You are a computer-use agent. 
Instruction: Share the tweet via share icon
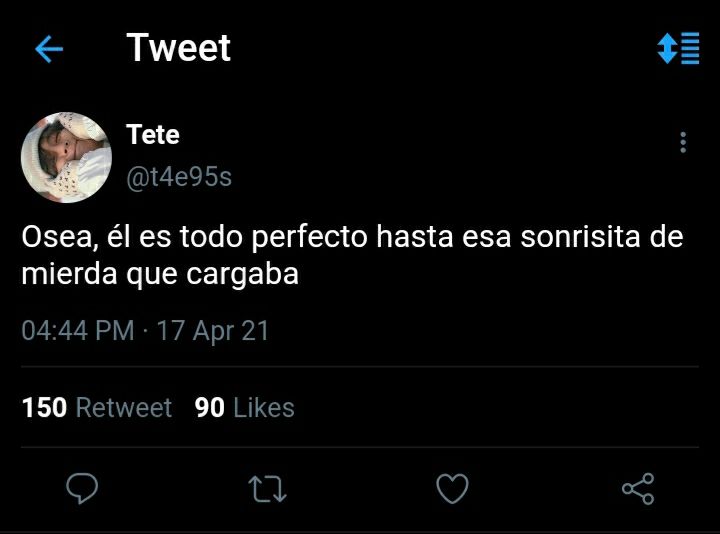pyautogui.click(x=638, y=489)
